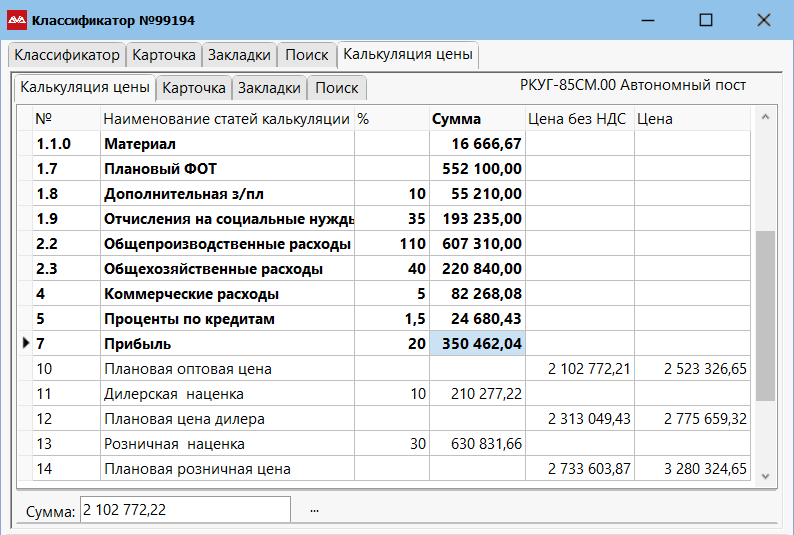Click the ellipsis button beside Сумма field
794x535 pixels.
pos(314,510)
